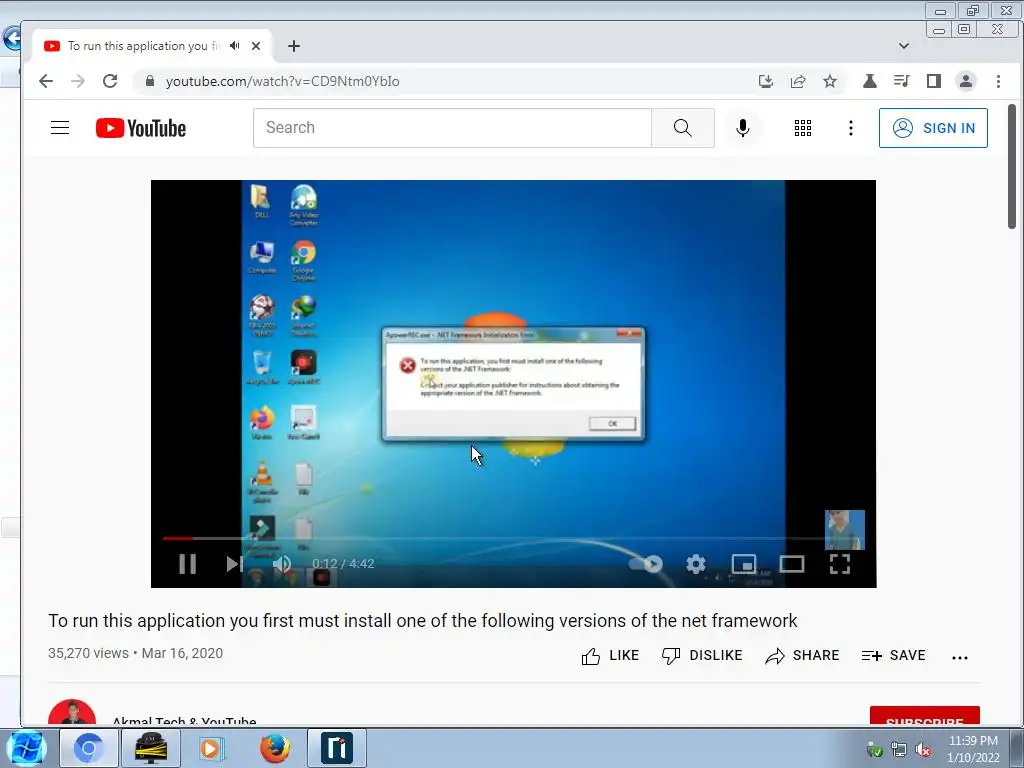Dislike this video
1024x768 pixels.
[x=702, y=656]
